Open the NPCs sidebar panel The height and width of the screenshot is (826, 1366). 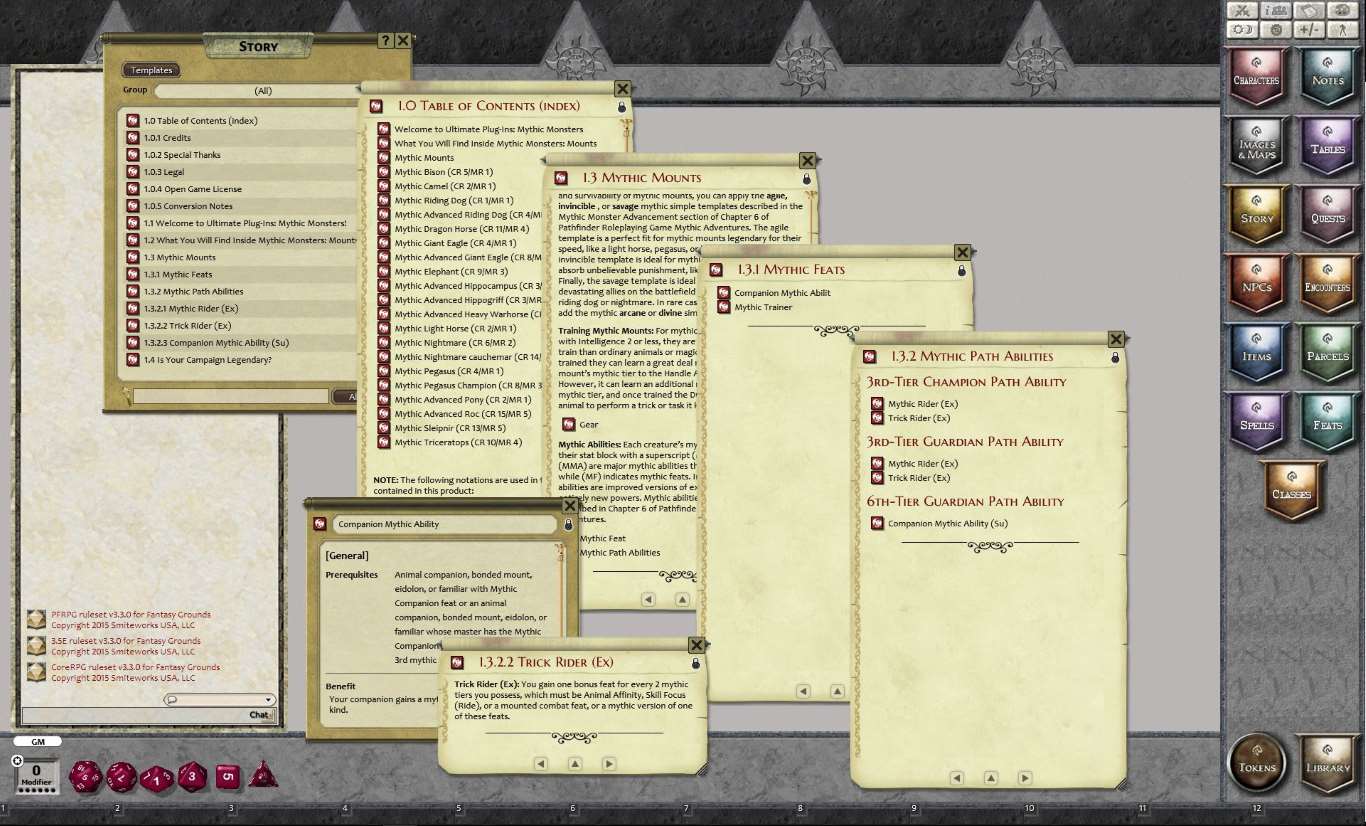pyautogui.click(x=1257, y=286)
